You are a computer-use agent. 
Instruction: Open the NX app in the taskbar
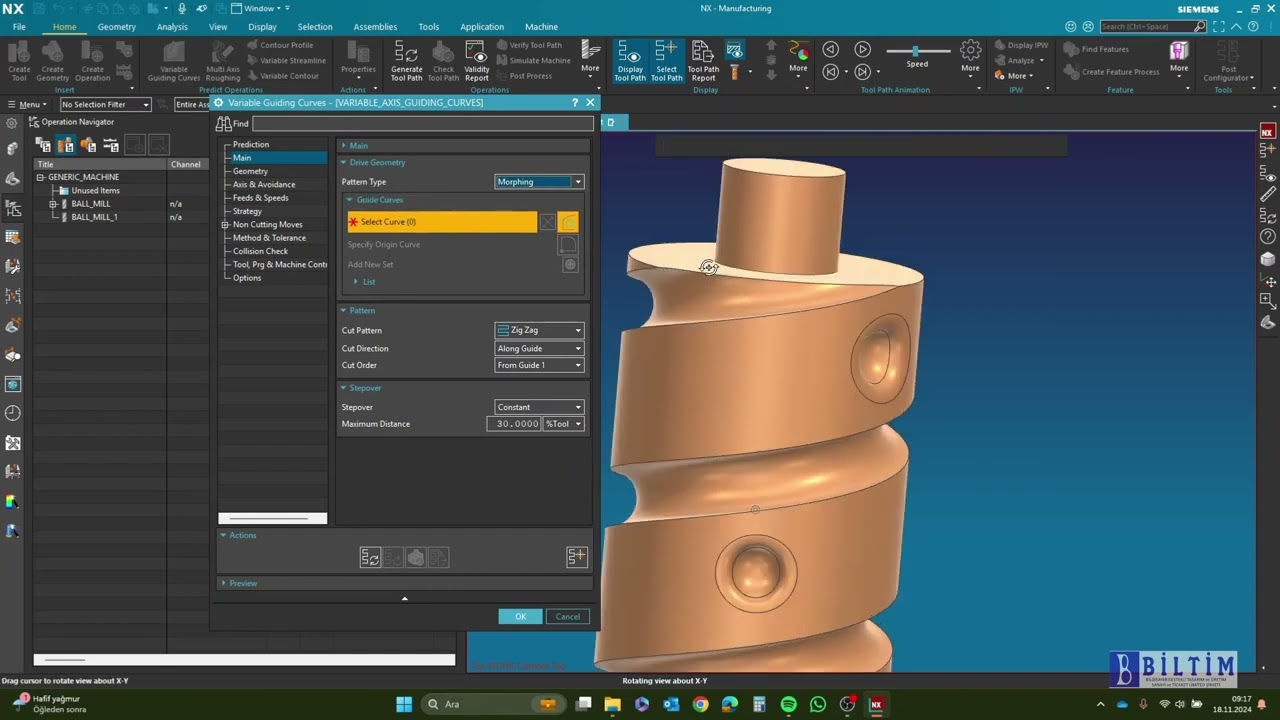(x=876, y=704)
